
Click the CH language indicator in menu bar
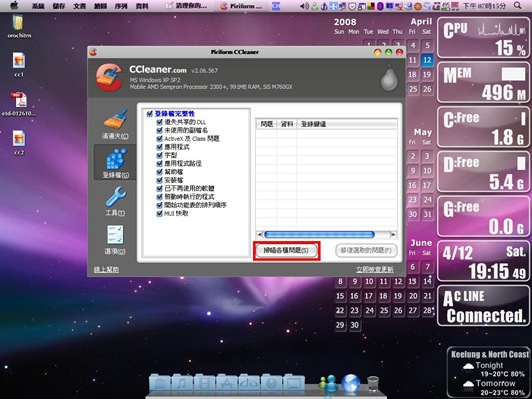[276, 6]
